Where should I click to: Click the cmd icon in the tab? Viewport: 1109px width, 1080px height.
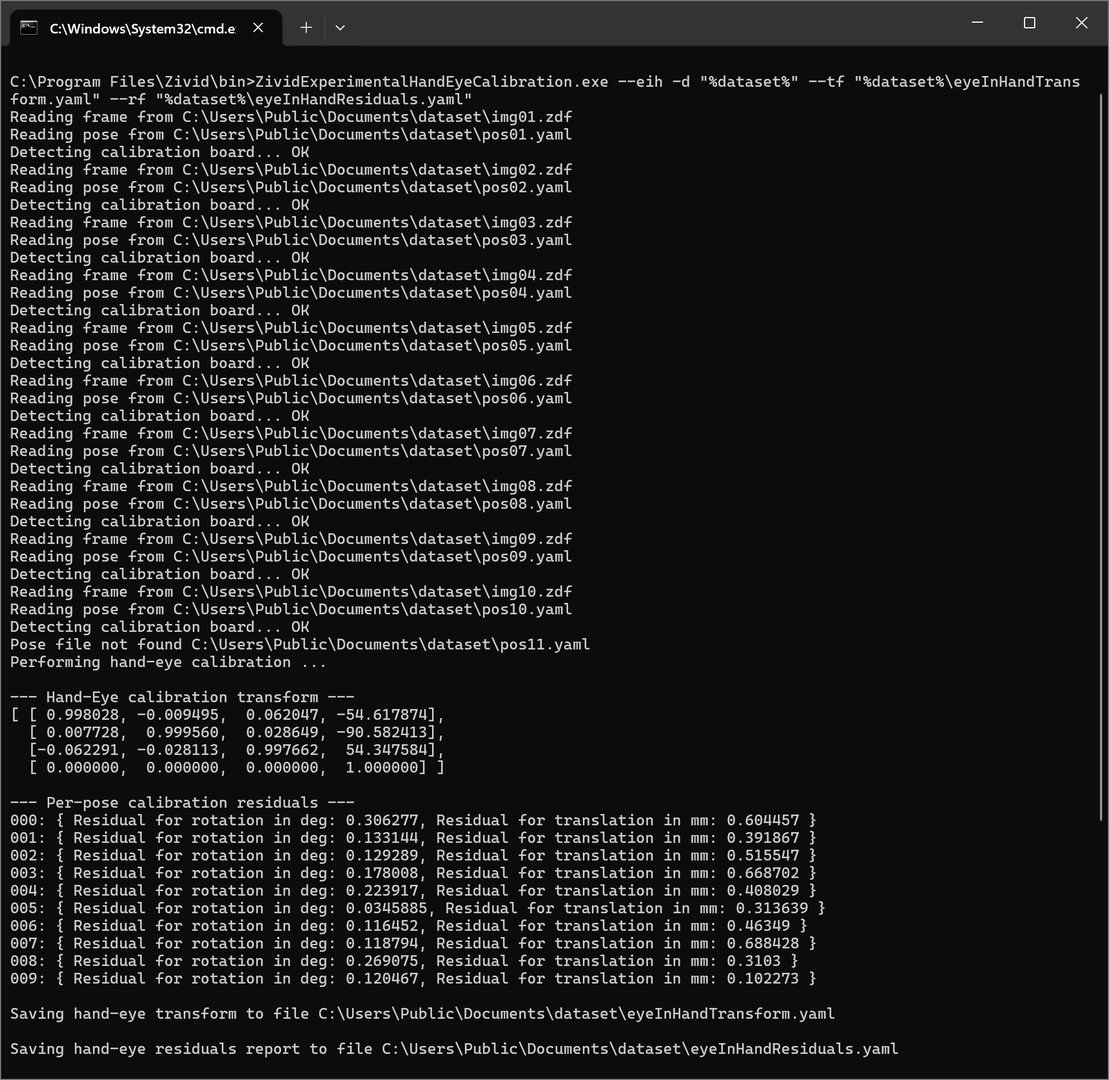29,28
